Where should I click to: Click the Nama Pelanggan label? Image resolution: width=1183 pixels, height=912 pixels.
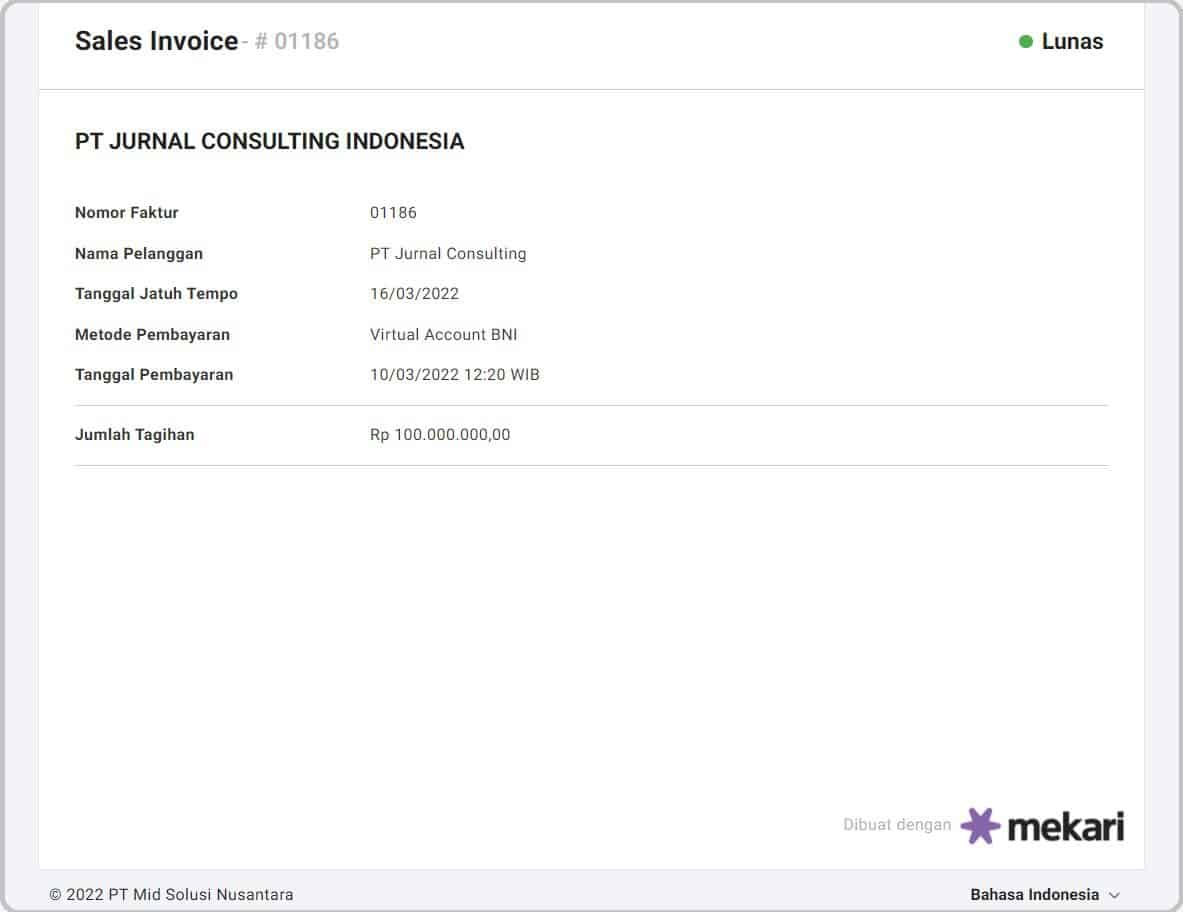click(139, 253)
